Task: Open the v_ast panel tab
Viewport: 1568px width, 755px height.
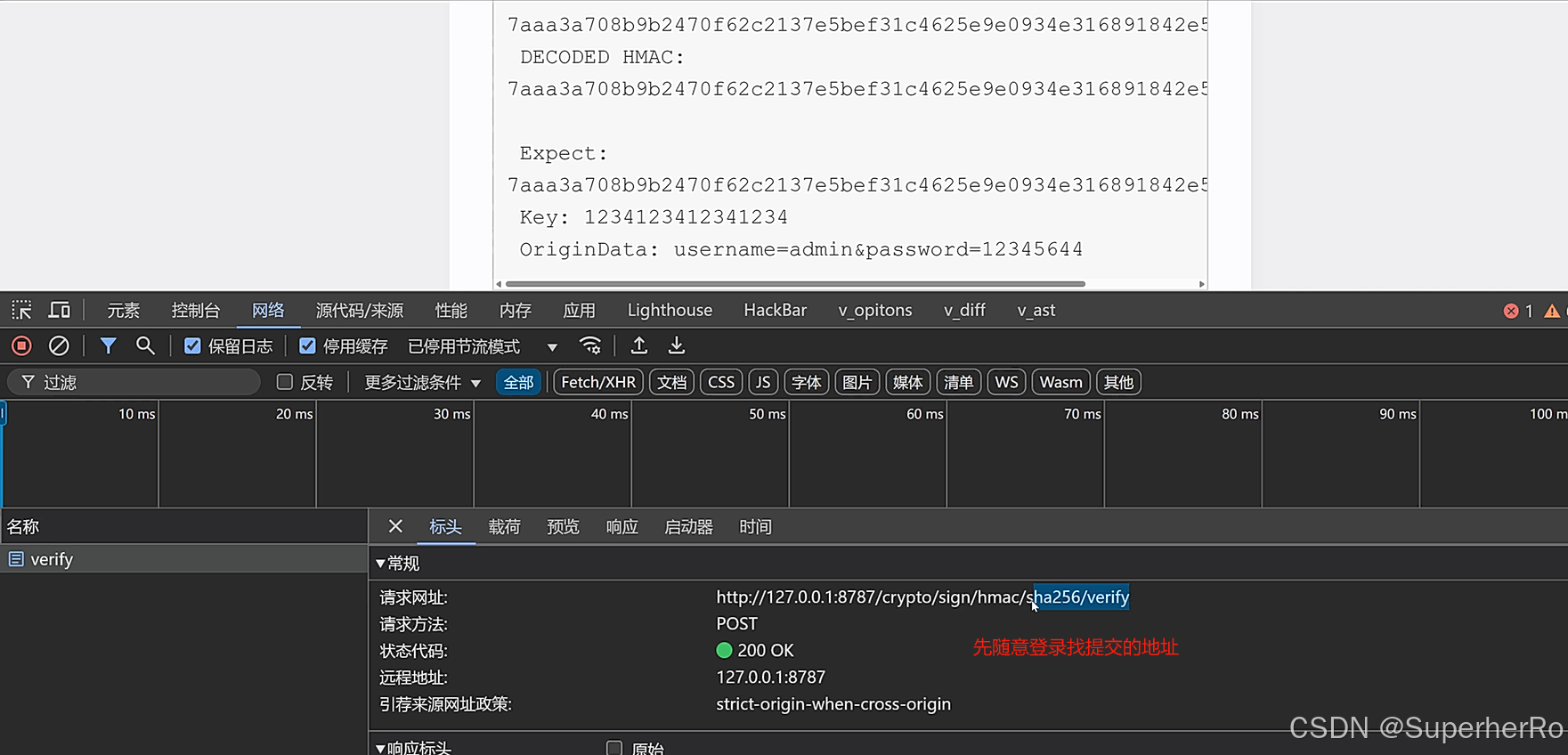Action: point(1036,310)
